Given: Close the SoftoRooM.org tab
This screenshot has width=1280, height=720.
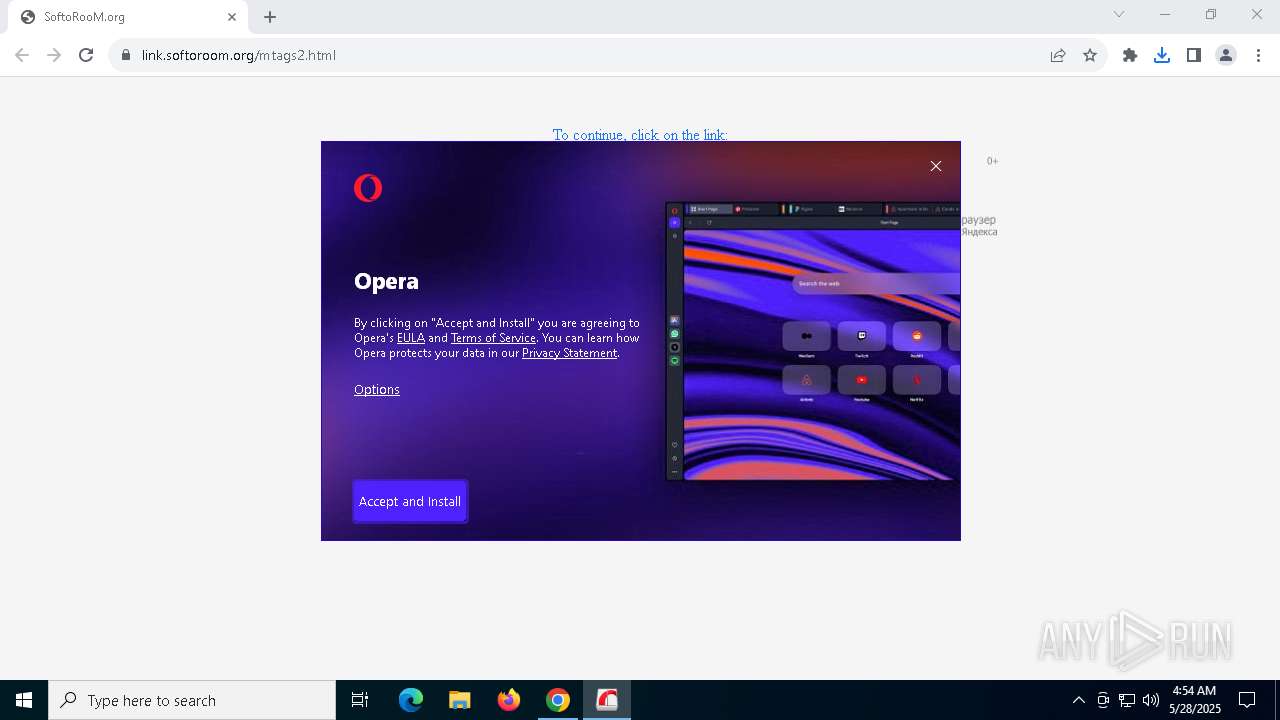Looking at the screenshot, I should [232, 17].
